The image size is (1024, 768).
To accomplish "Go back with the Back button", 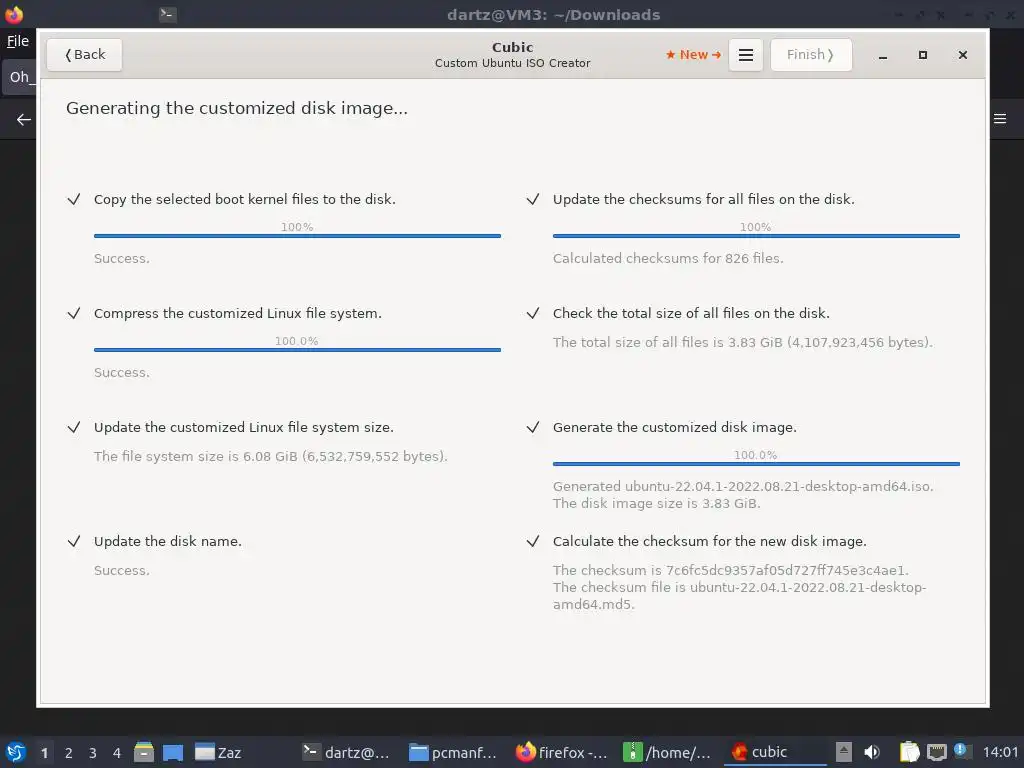I will coord(84,55).
